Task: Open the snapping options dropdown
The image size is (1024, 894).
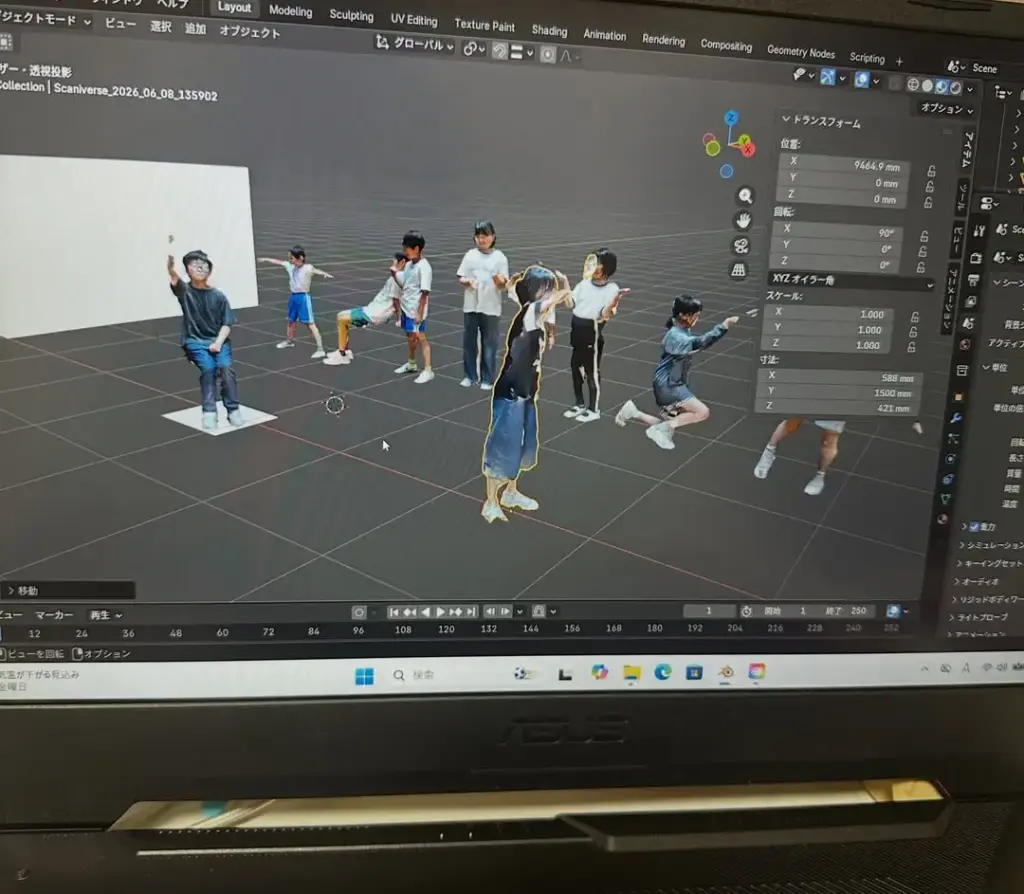Action: pos(522,53)
